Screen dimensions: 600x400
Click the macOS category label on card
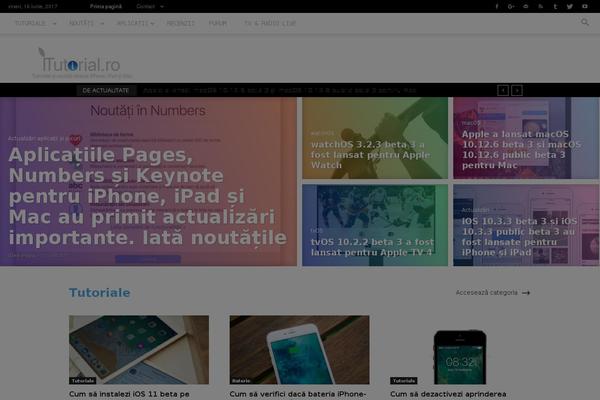pos(471,123)
